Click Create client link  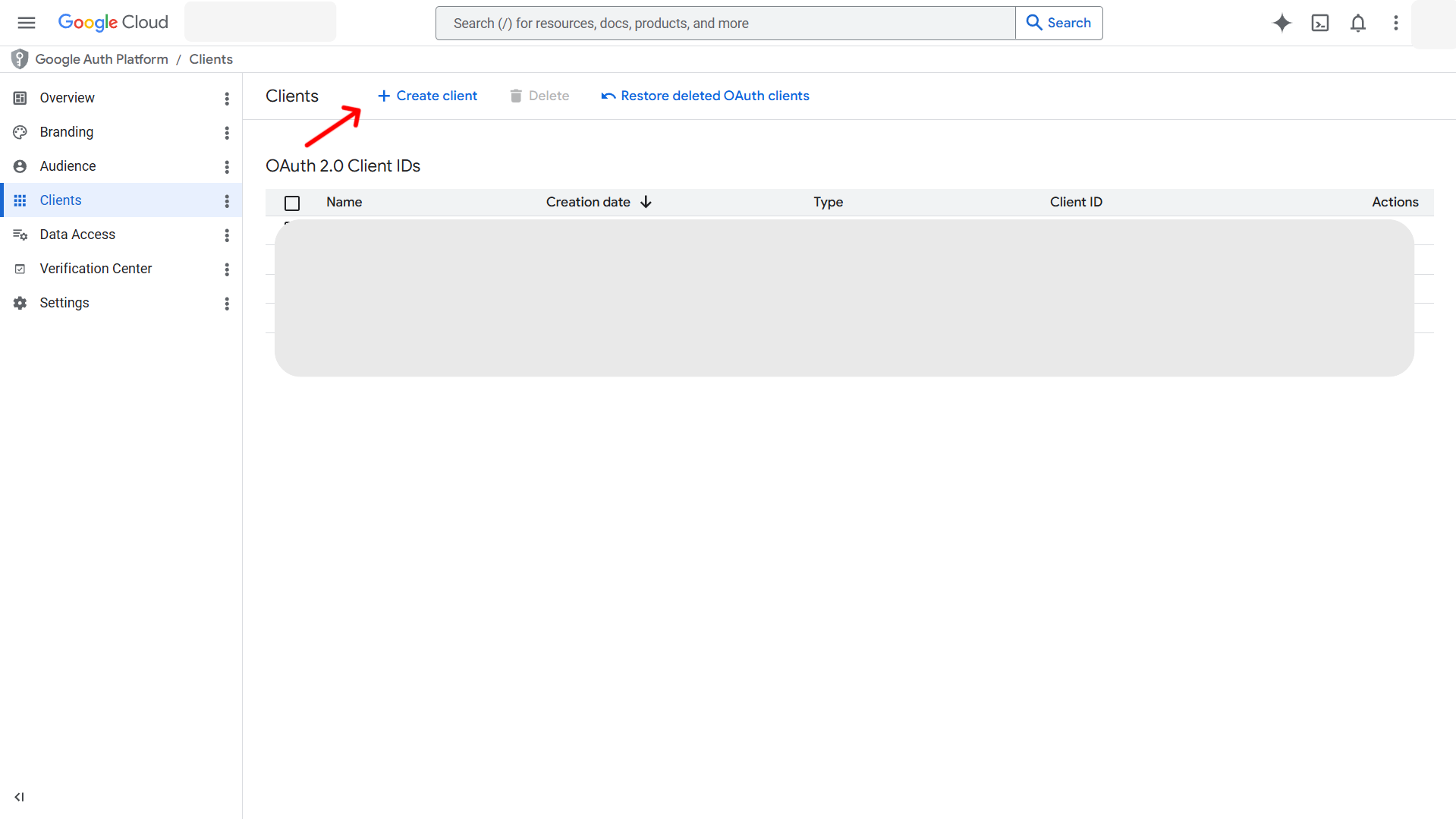427,96
